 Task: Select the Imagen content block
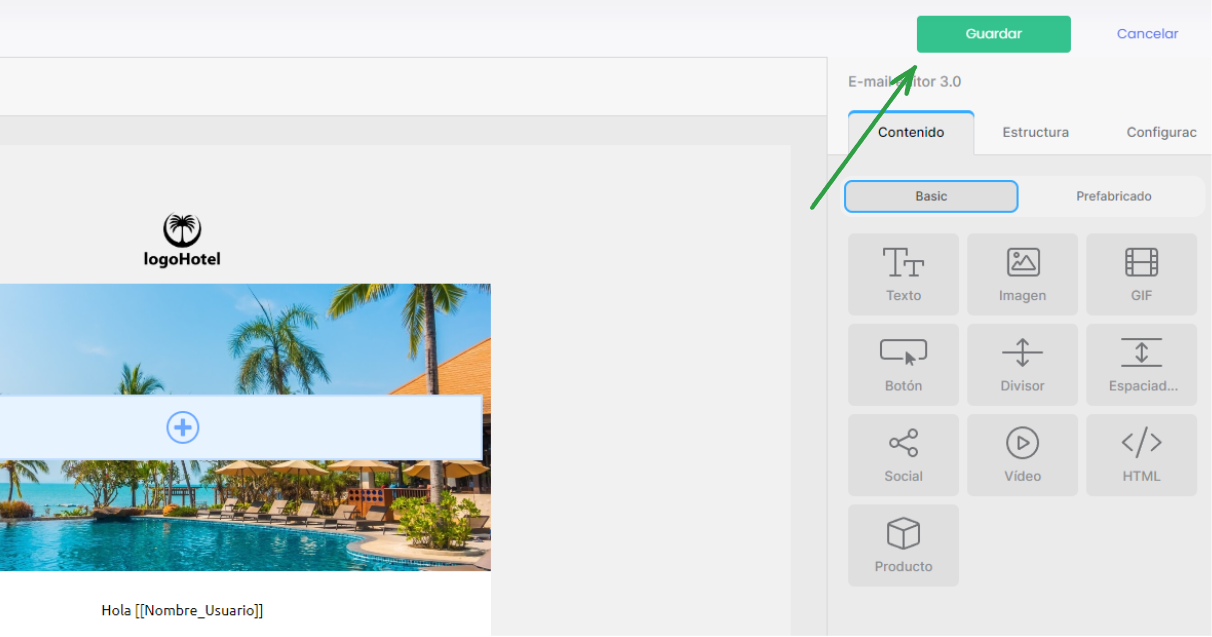(x=1022, y=275)
